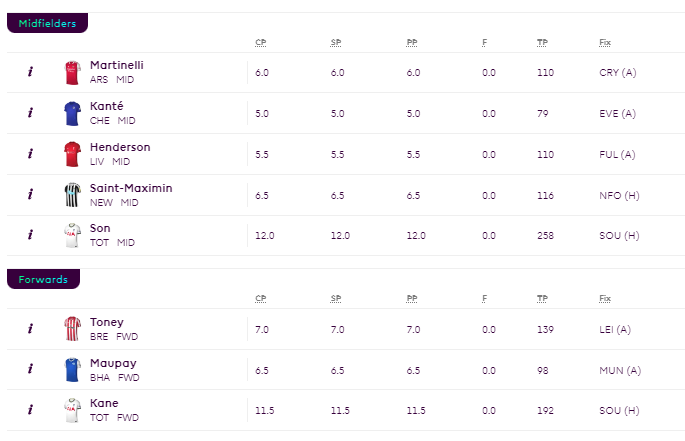Click the forwards Fix column header
This screenshot has width=685, height=441.
point(605,299)
